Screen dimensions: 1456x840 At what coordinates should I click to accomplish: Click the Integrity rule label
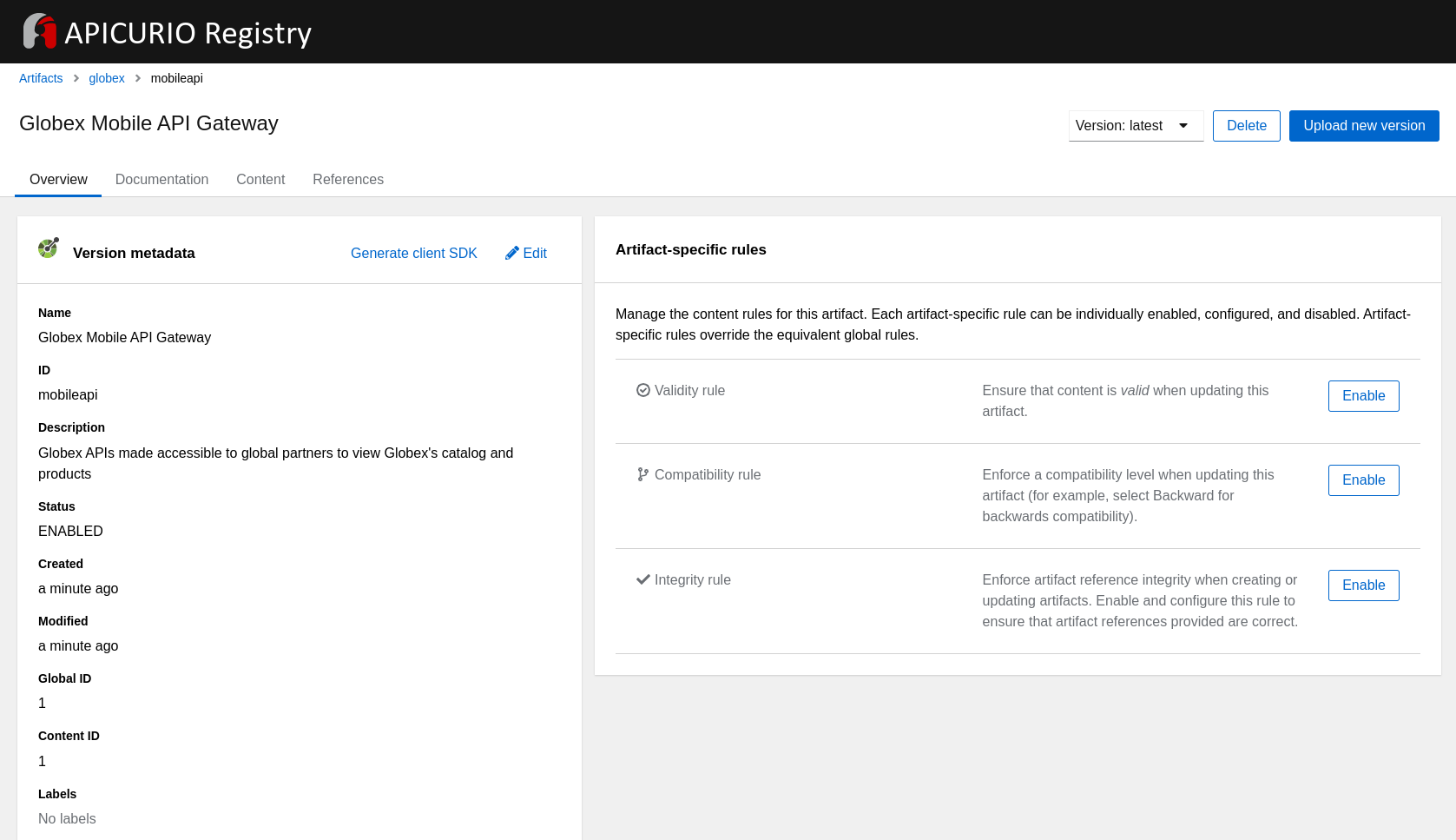tap(693, 579)
